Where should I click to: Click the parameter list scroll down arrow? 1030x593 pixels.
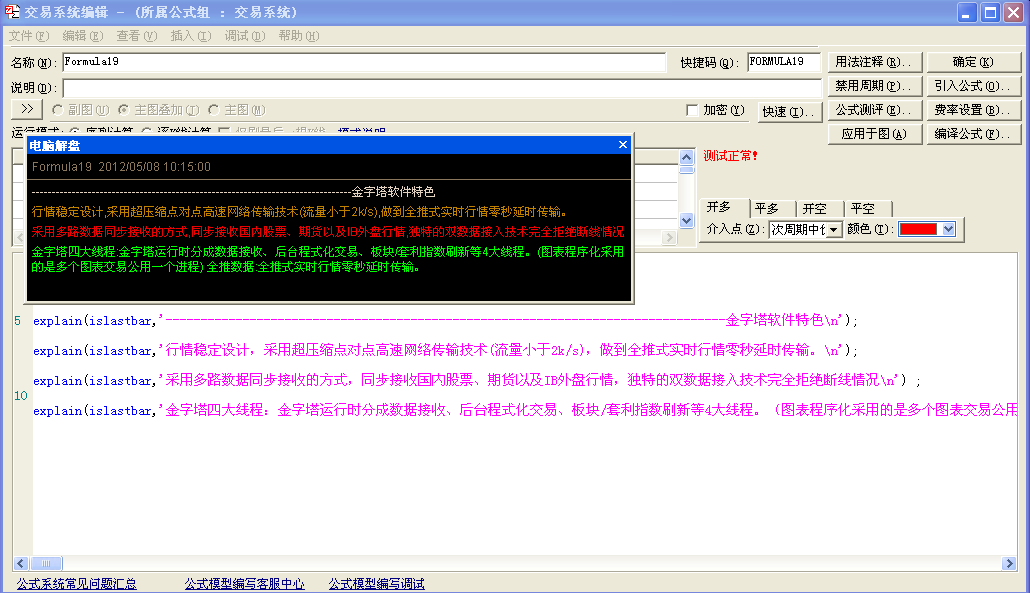click(686, 221)
